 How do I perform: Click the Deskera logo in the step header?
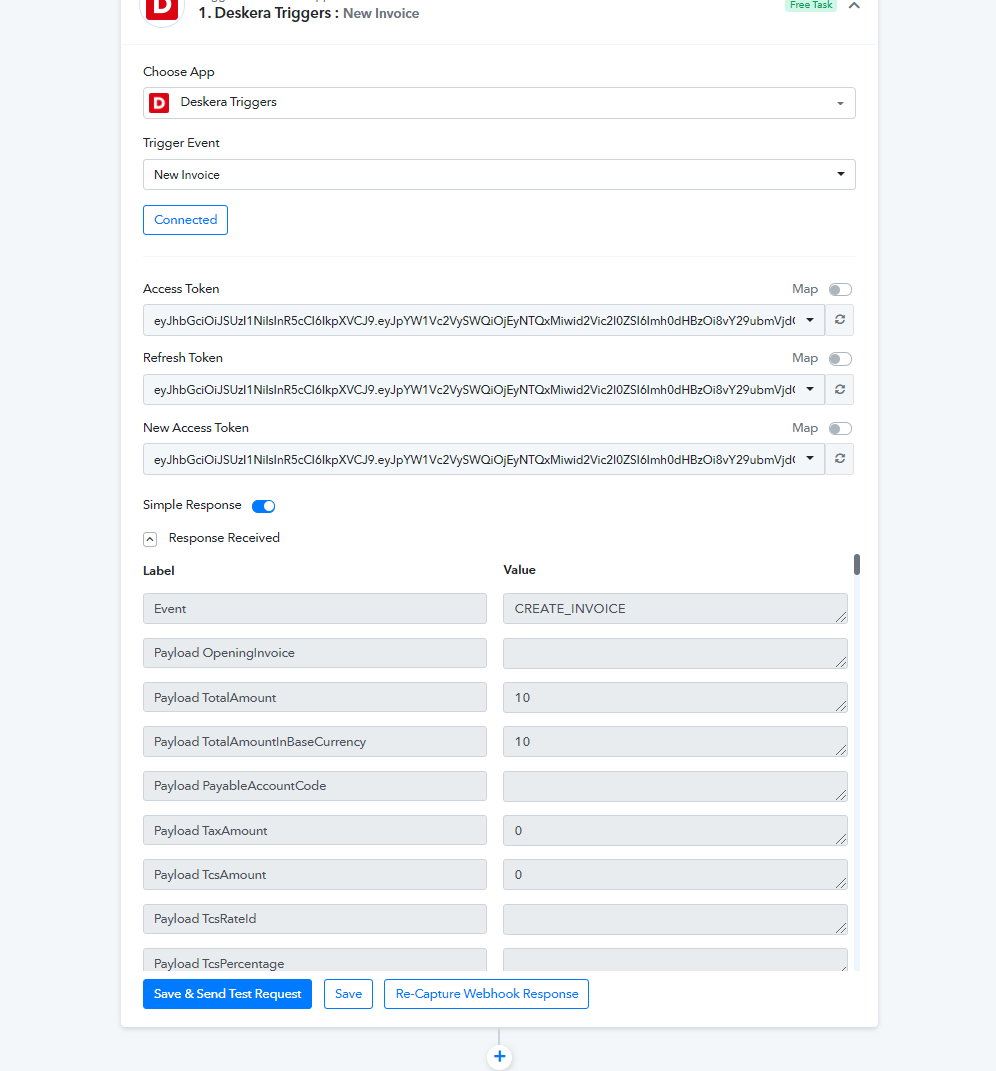(162, 9)
